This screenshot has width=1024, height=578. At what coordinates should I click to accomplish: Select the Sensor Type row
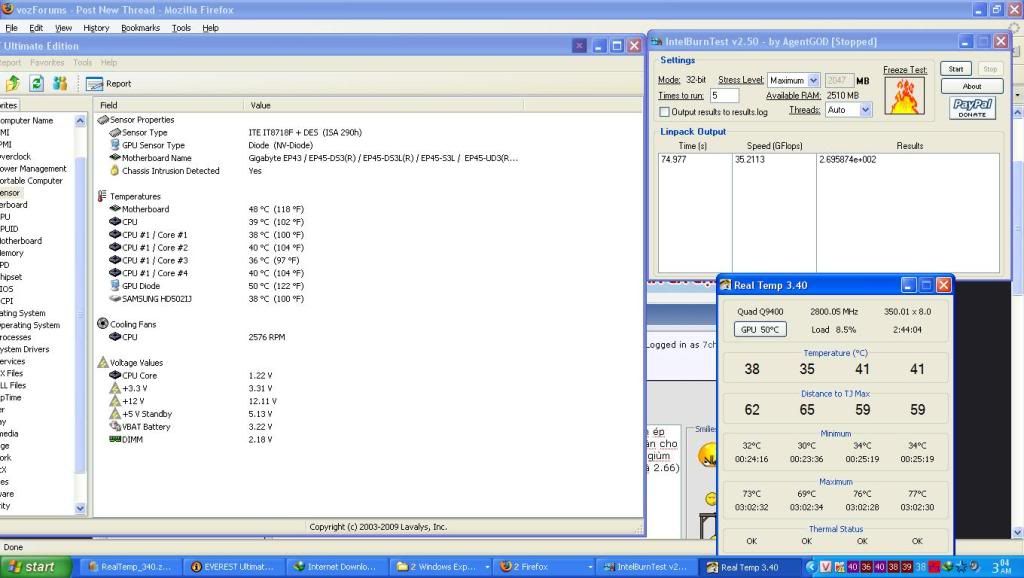coord(369,133)
